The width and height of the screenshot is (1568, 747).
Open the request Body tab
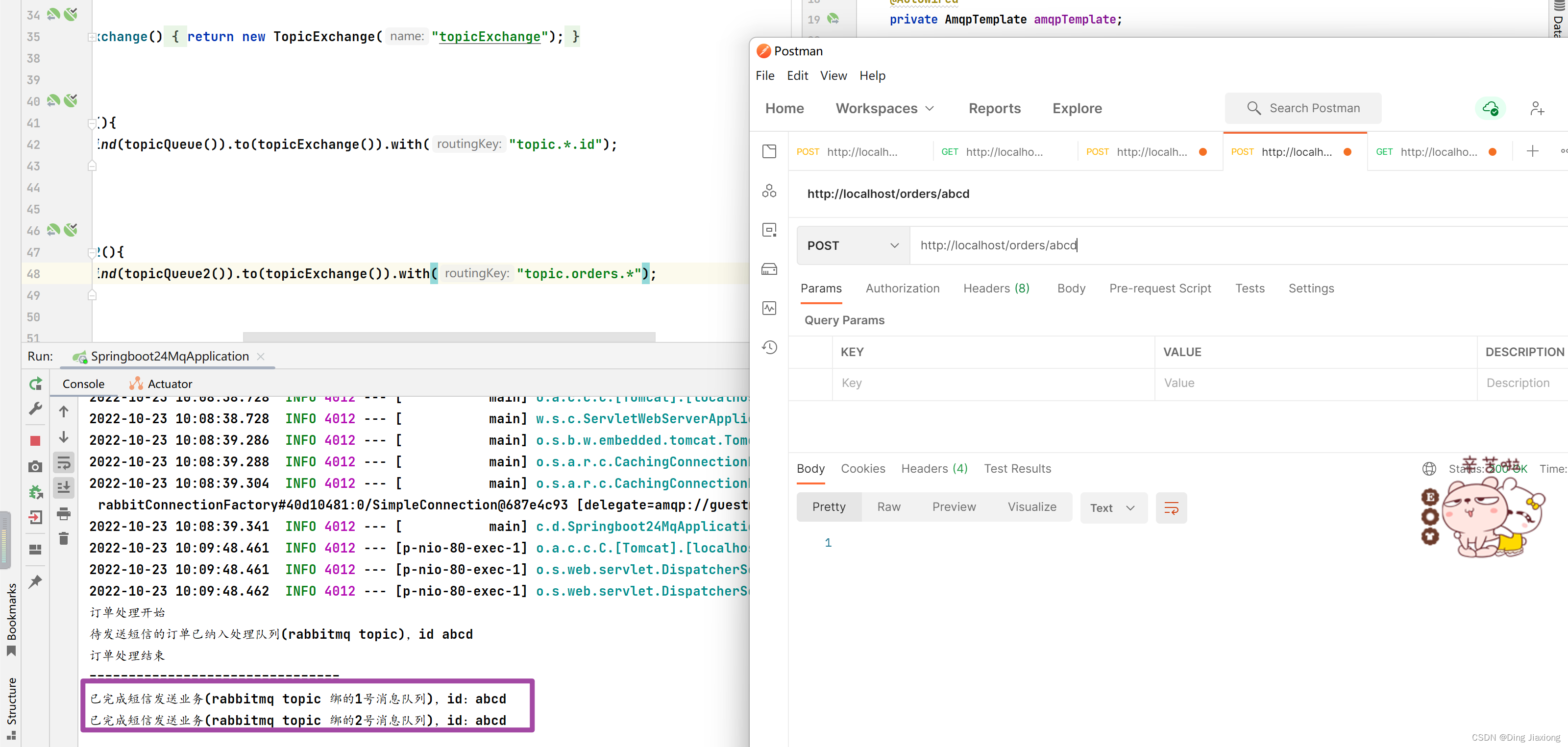tap(1071, 289)
